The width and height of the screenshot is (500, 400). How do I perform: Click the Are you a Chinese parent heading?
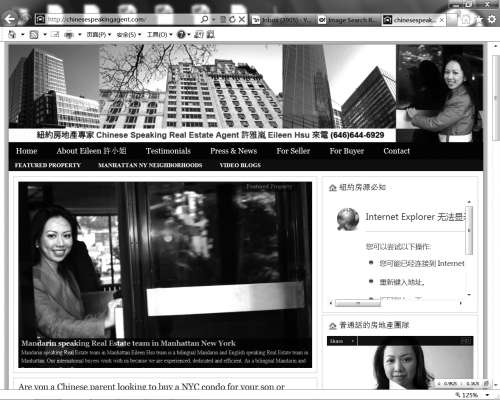(x=152, y=387)
